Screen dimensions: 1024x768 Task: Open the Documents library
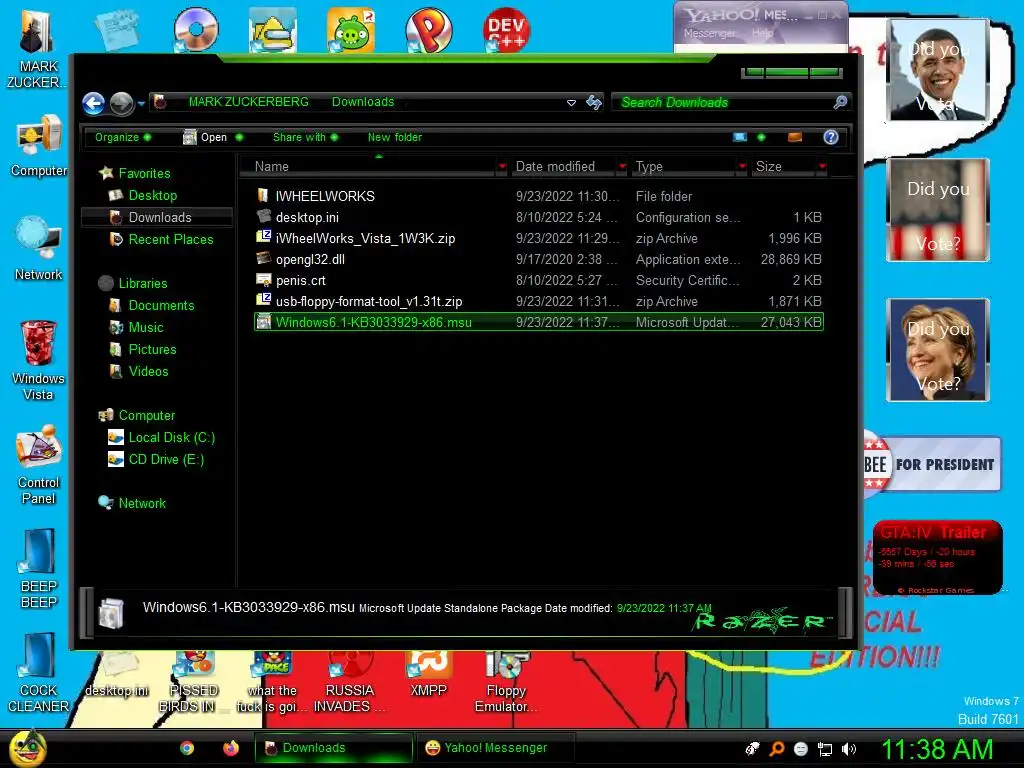(152, 305)
